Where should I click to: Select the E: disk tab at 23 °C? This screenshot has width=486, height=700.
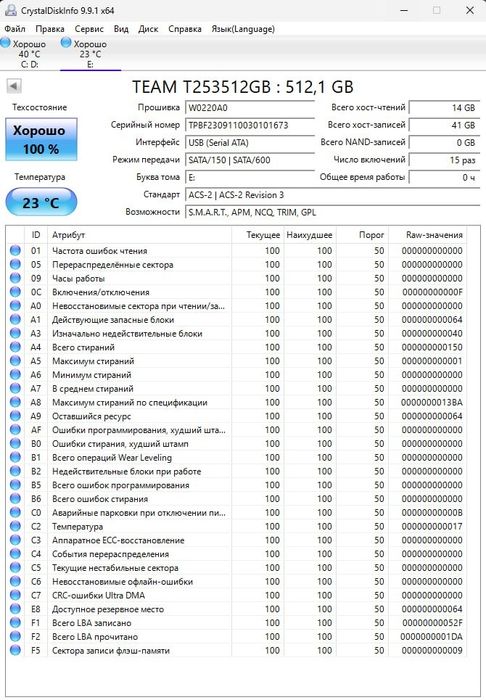click(90, 54)
